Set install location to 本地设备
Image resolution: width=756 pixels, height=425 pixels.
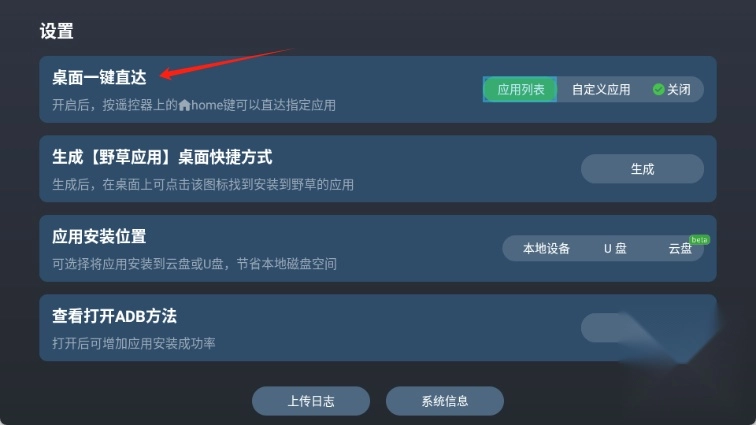pyautogui.click(x=546, y=248)
